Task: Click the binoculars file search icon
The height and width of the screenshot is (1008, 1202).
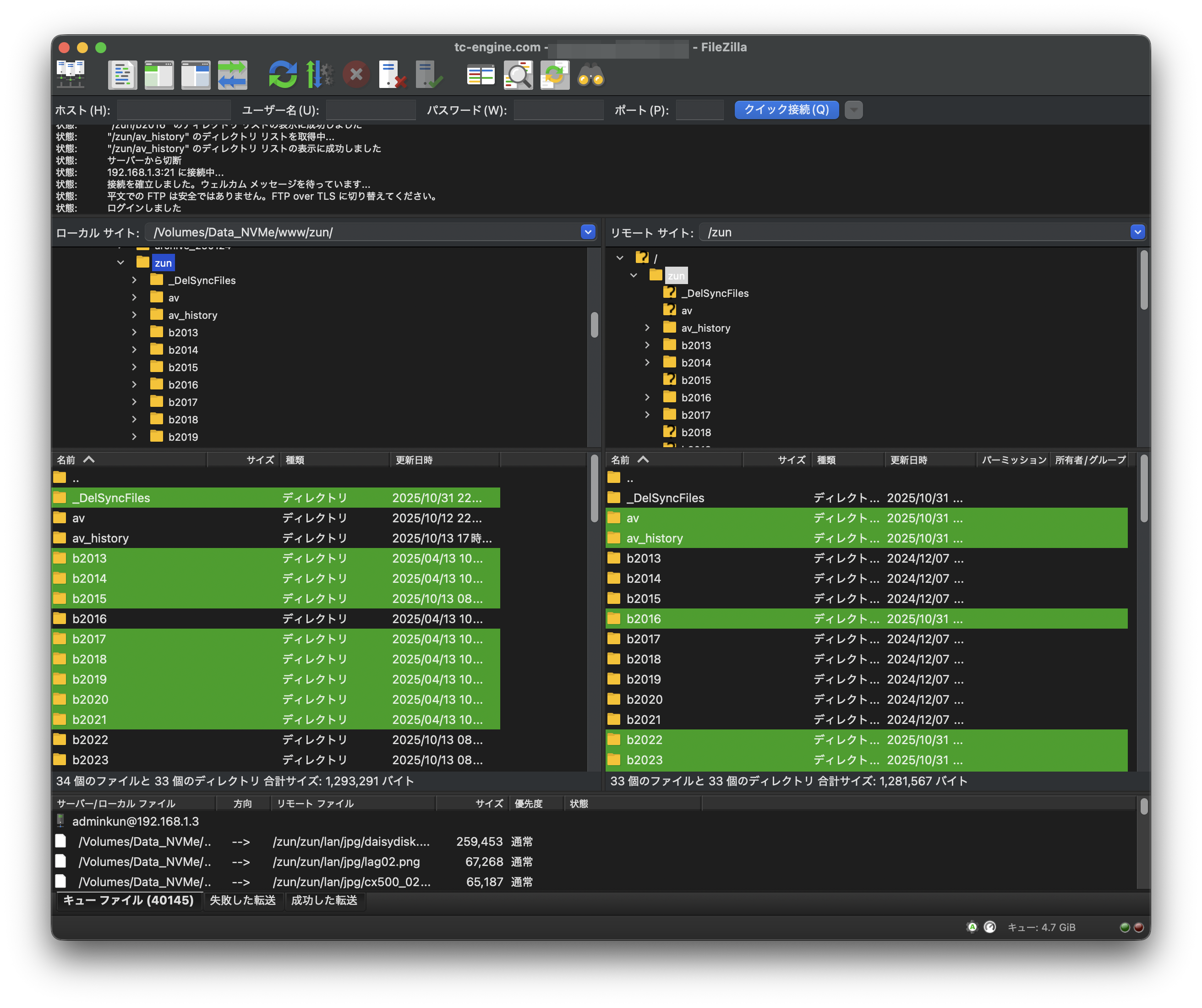Action: [591, 74]
